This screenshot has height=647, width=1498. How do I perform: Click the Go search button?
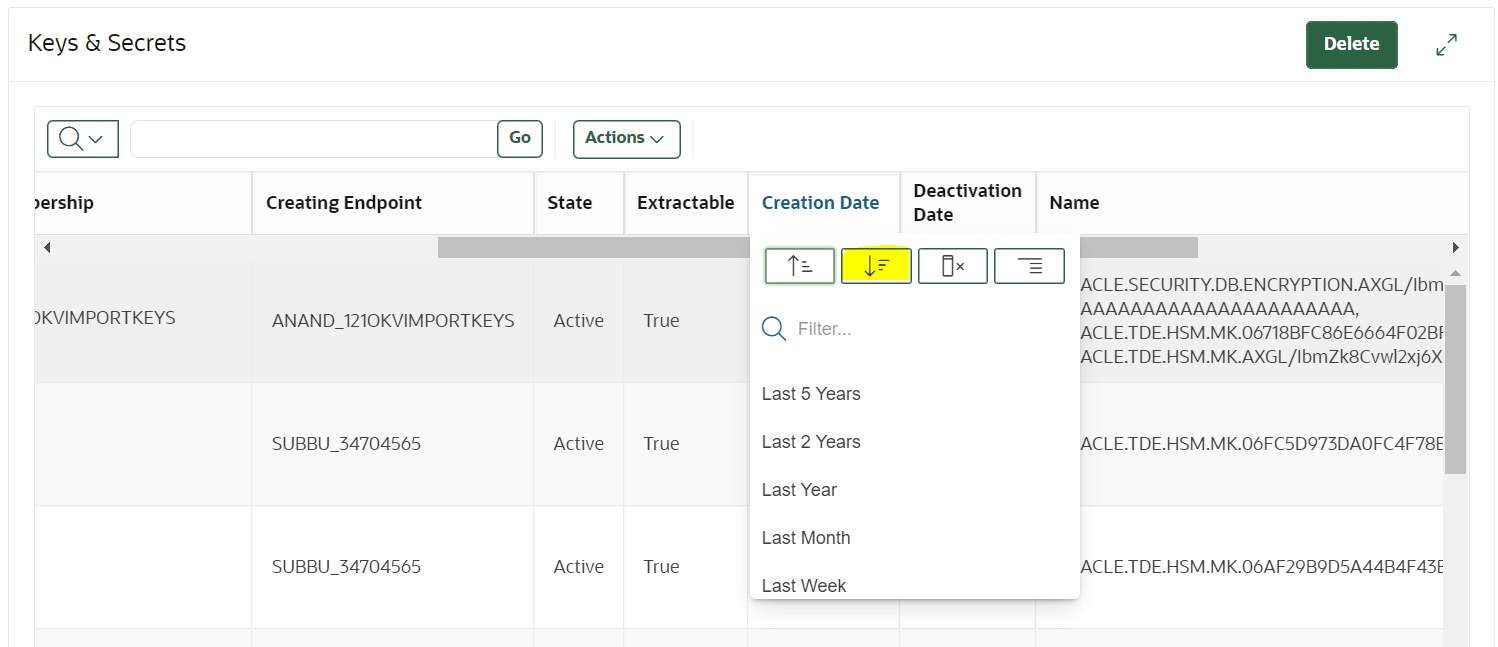[x=520, y=139]
